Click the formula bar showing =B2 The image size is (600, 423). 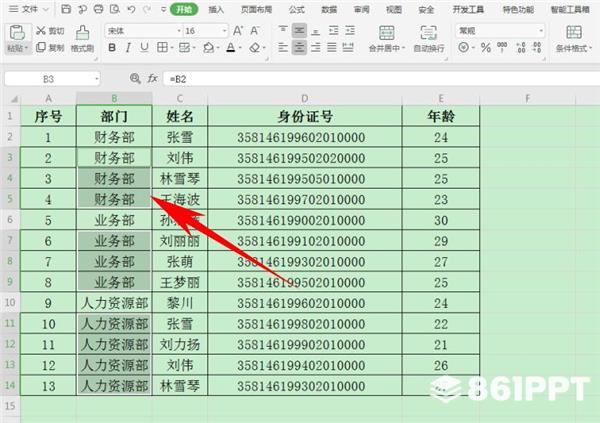pos(382,79)
